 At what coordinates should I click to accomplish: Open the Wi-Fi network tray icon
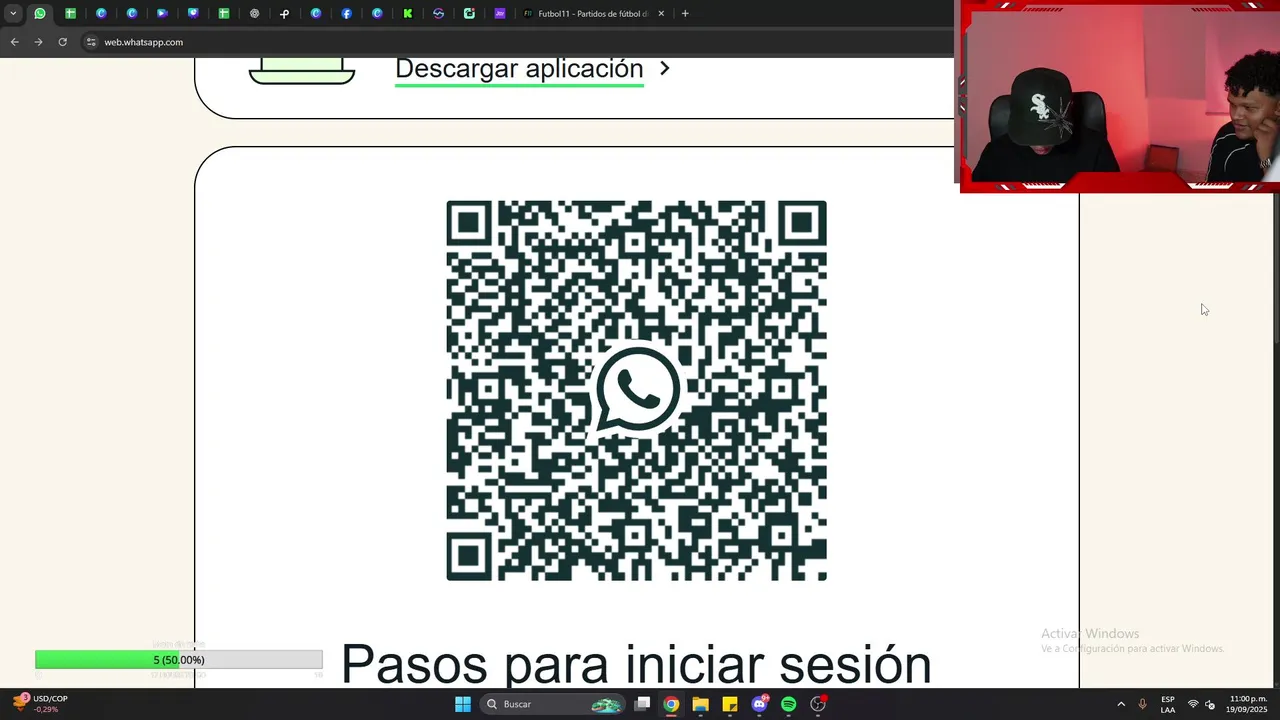tap(1193, 704)
